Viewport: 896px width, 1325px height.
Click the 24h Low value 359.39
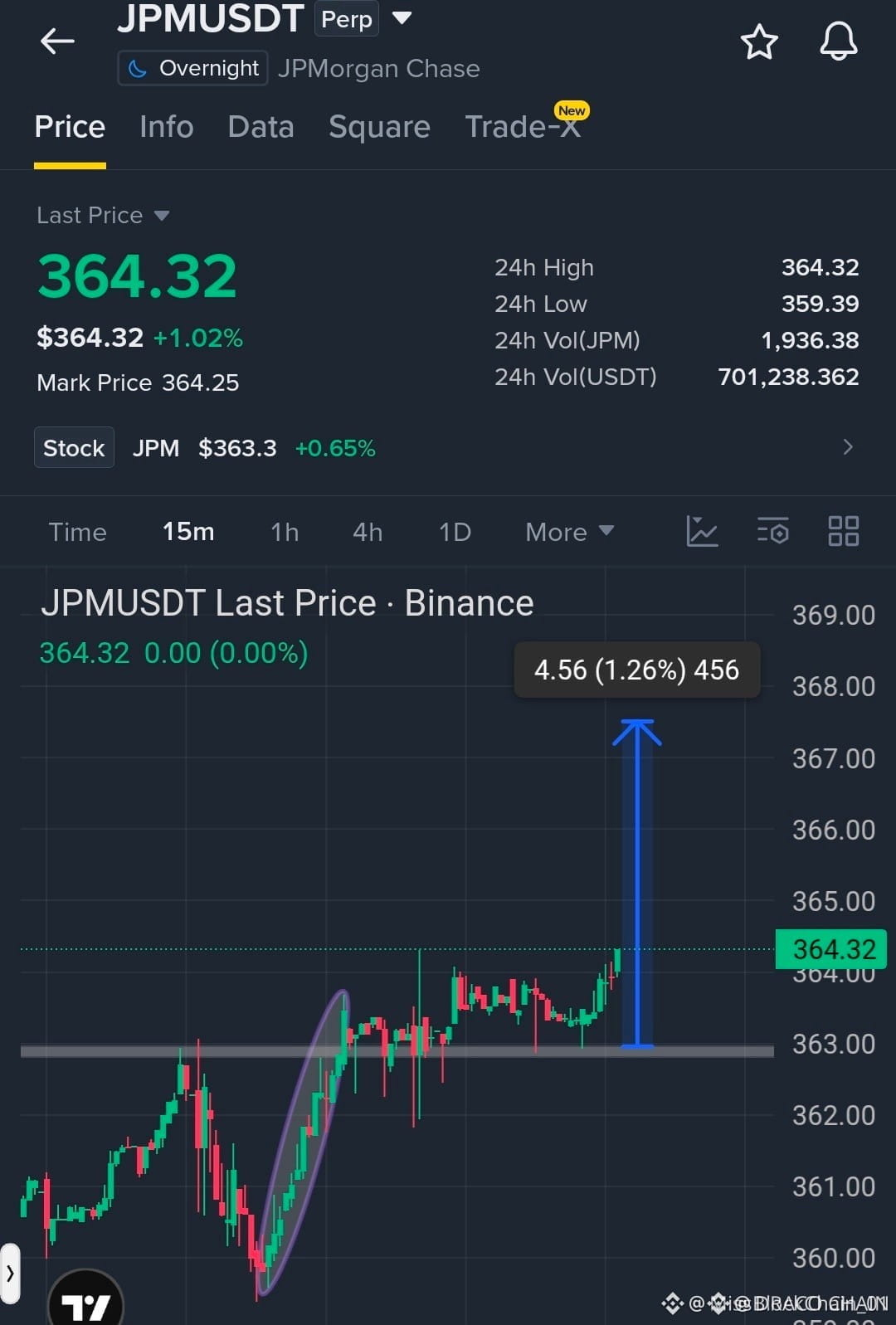point(820,304)
